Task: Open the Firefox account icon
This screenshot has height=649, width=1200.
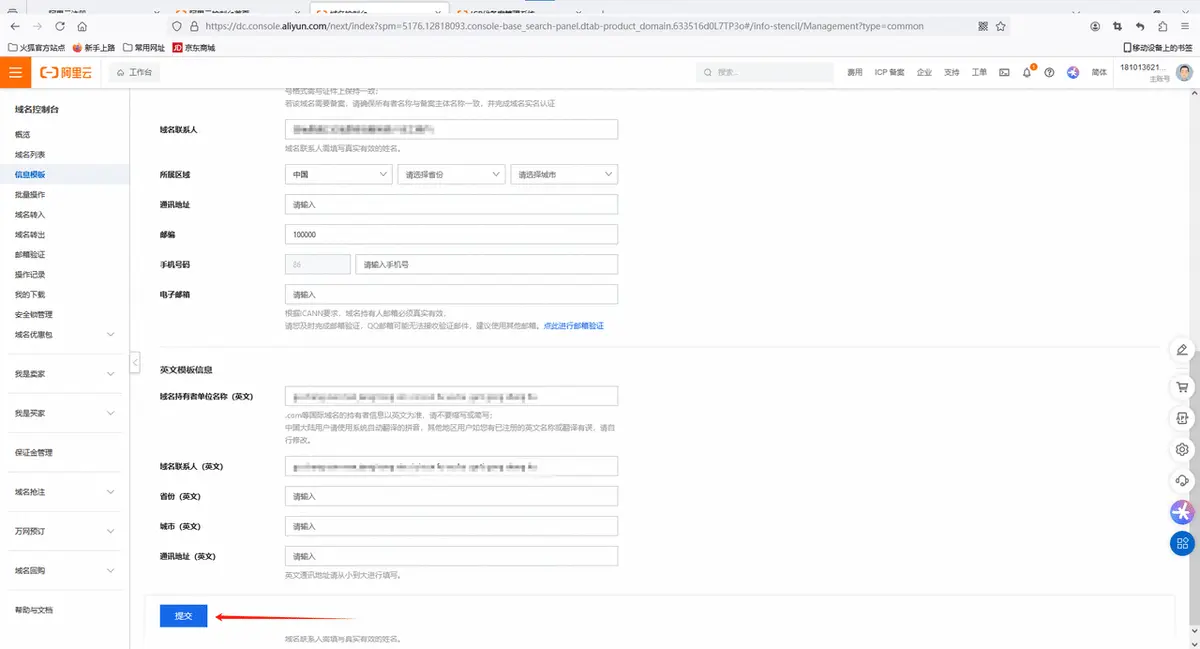Action: [x=1096, y=26]
